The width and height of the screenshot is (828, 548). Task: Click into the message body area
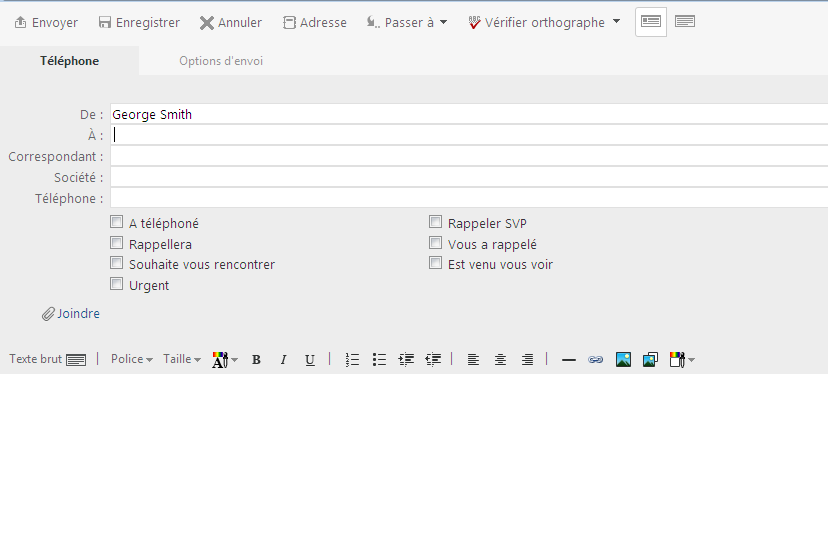coord(414,460)
